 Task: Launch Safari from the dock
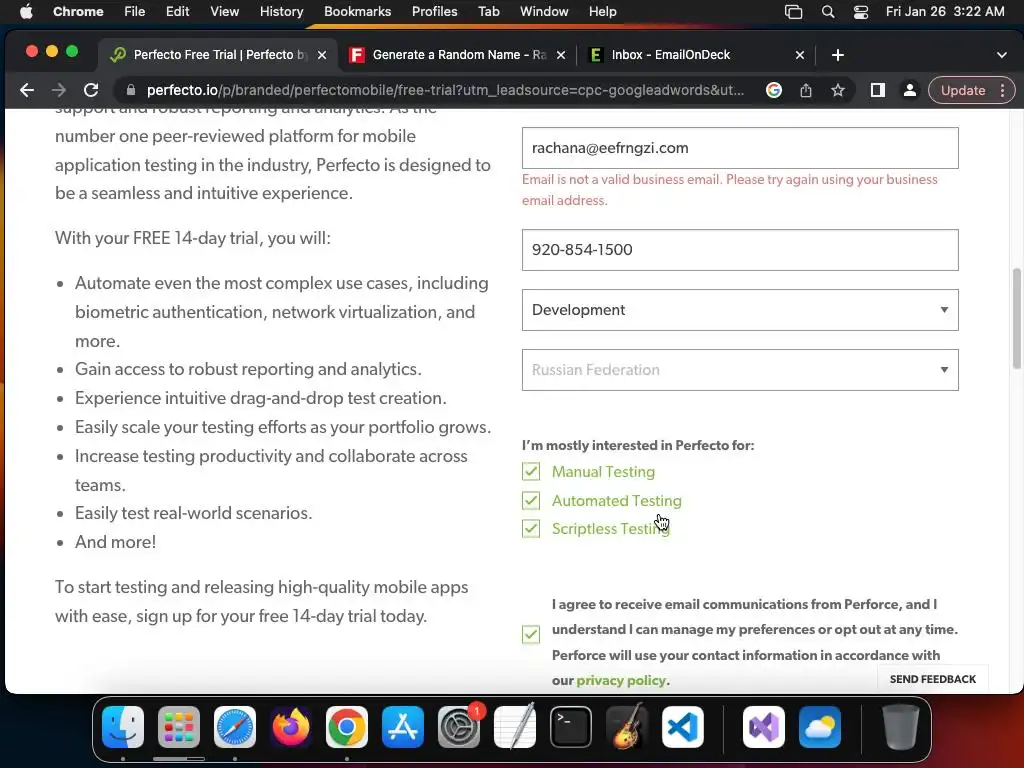click(235, 727)
